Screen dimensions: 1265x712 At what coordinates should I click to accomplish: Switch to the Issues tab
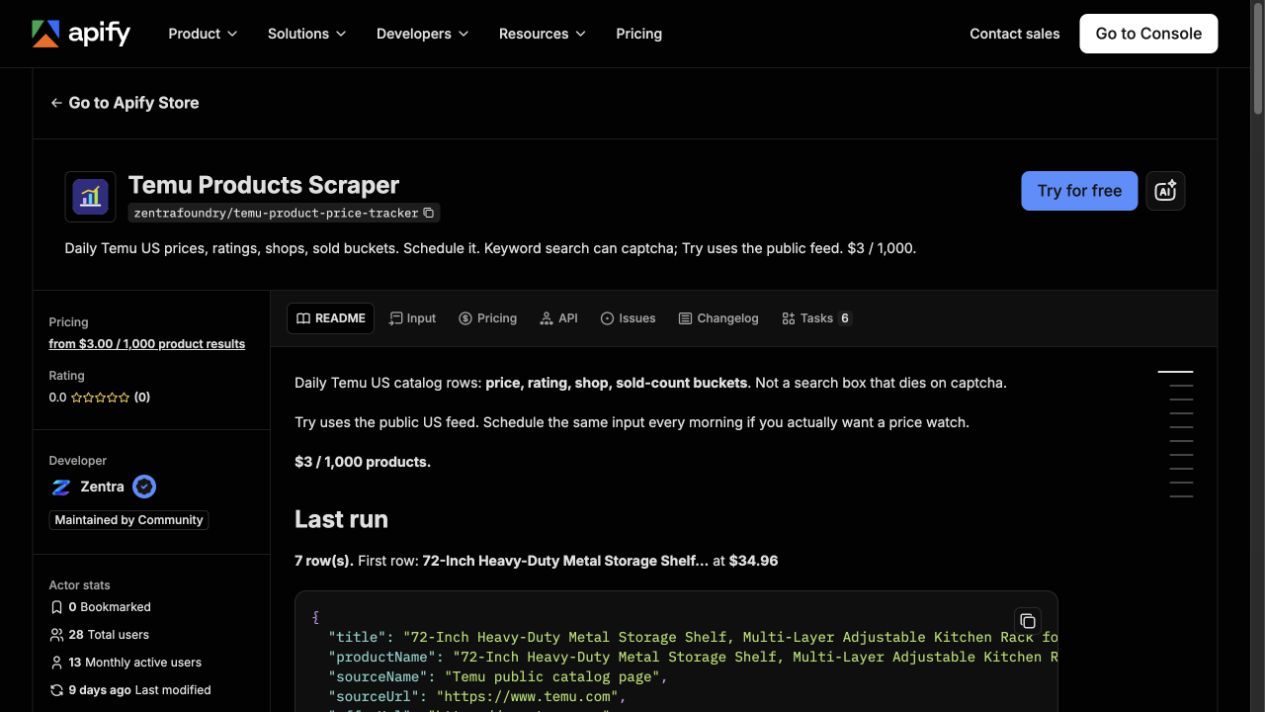pos(628,318)
